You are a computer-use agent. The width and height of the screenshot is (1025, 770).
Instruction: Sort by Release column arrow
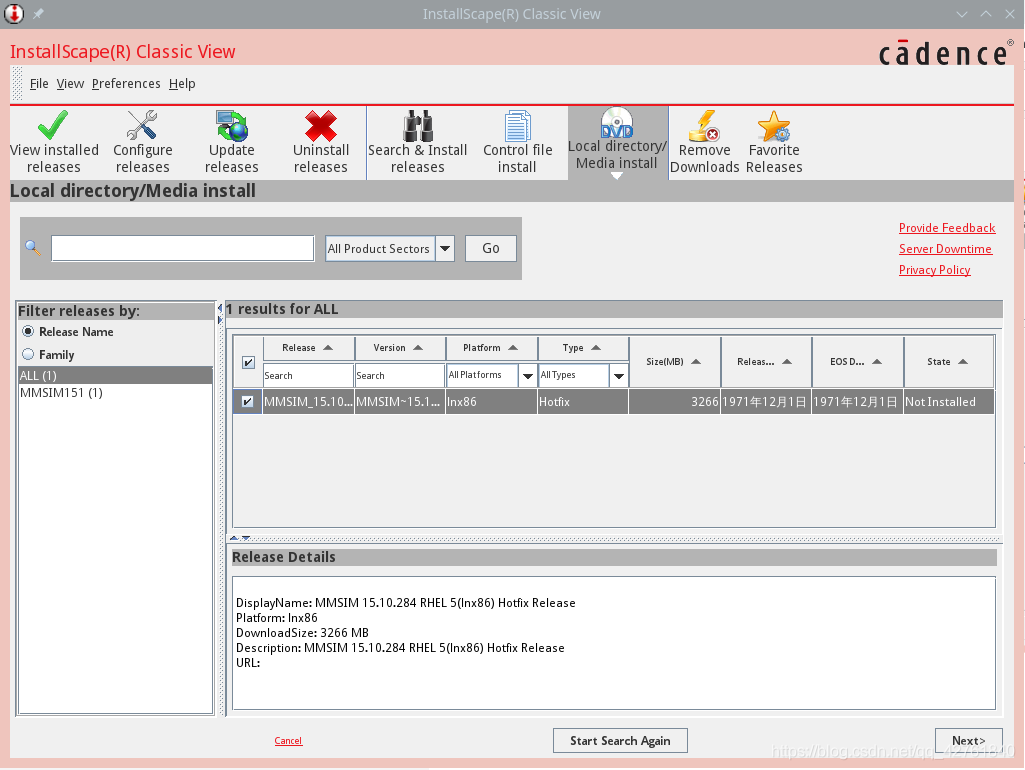pyautogui.click(x=328, y=348)
